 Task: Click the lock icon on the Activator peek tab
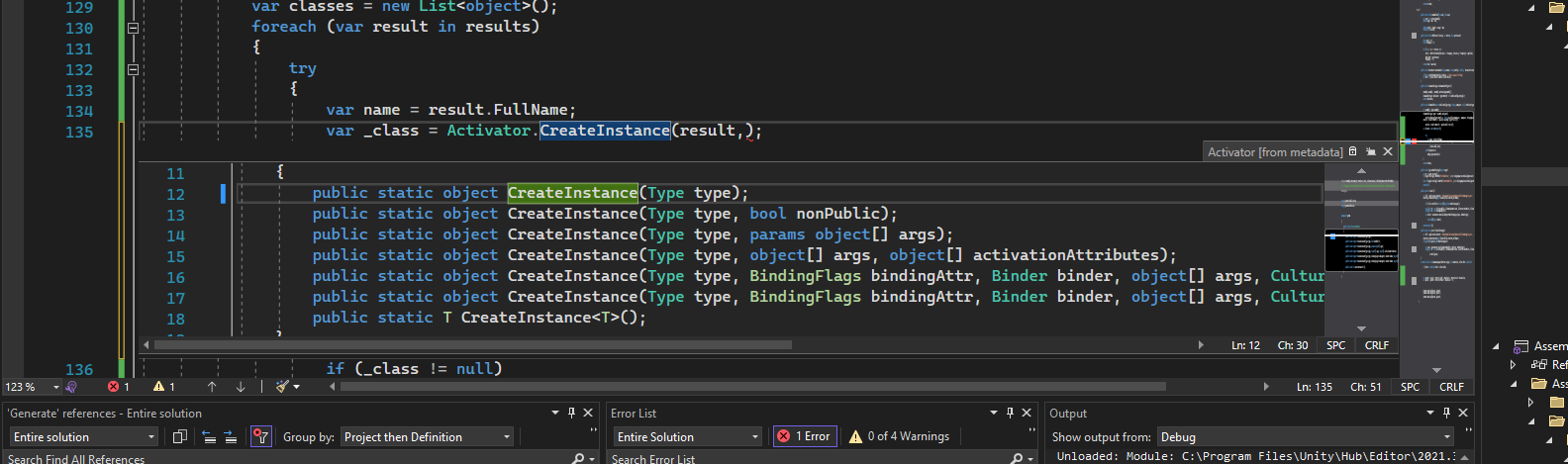pos(1353,151)
